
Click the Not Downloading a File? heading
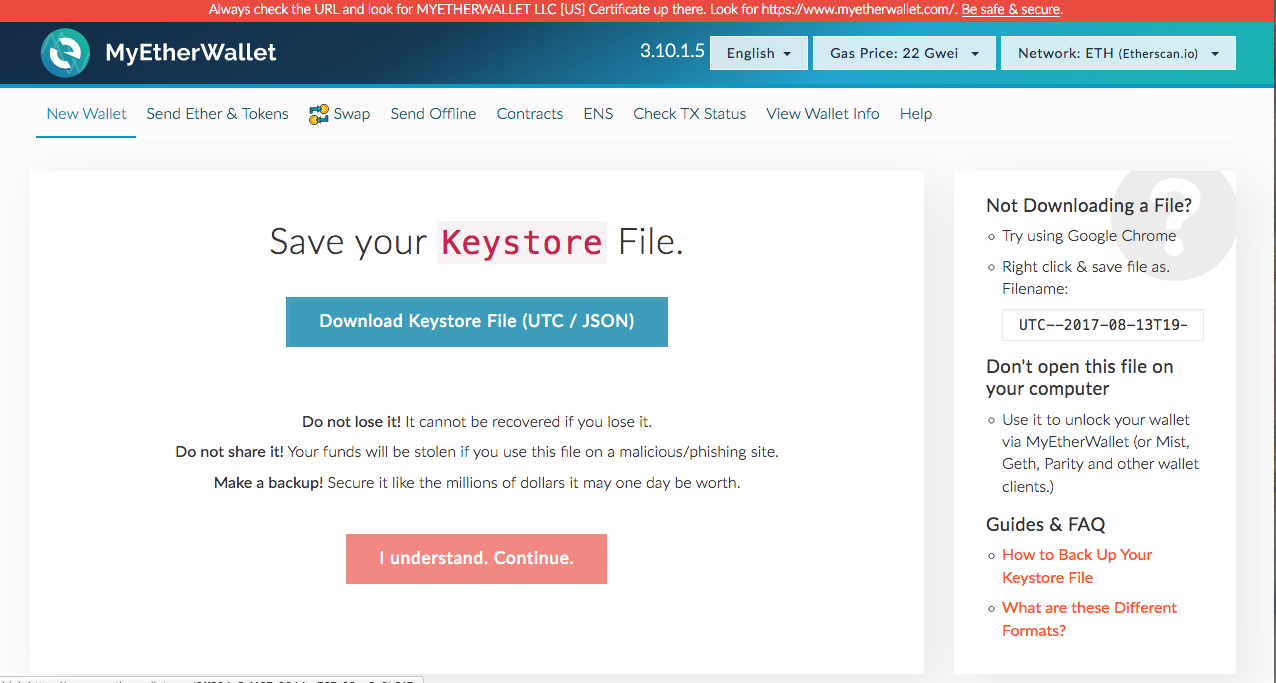[x=1089, y=205]
